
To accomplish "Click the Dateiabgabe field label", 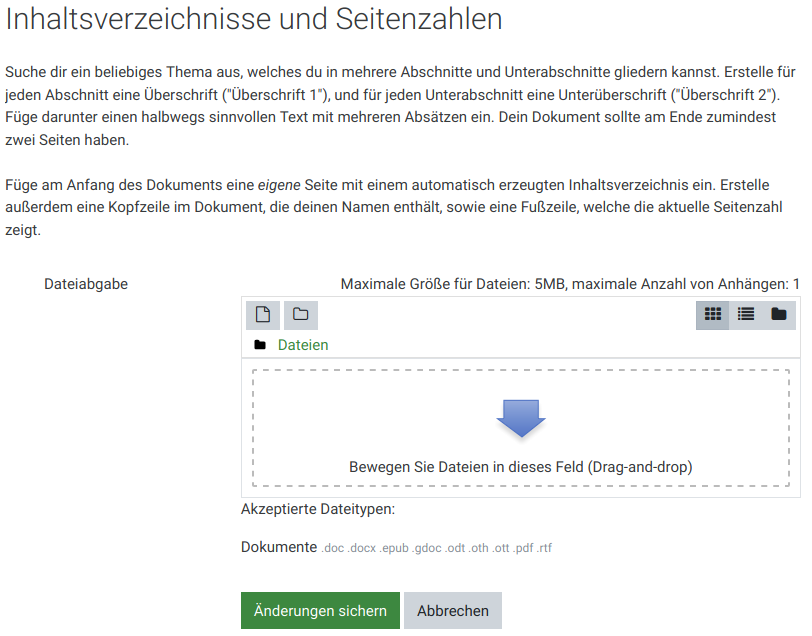I will tap(86, 284).
